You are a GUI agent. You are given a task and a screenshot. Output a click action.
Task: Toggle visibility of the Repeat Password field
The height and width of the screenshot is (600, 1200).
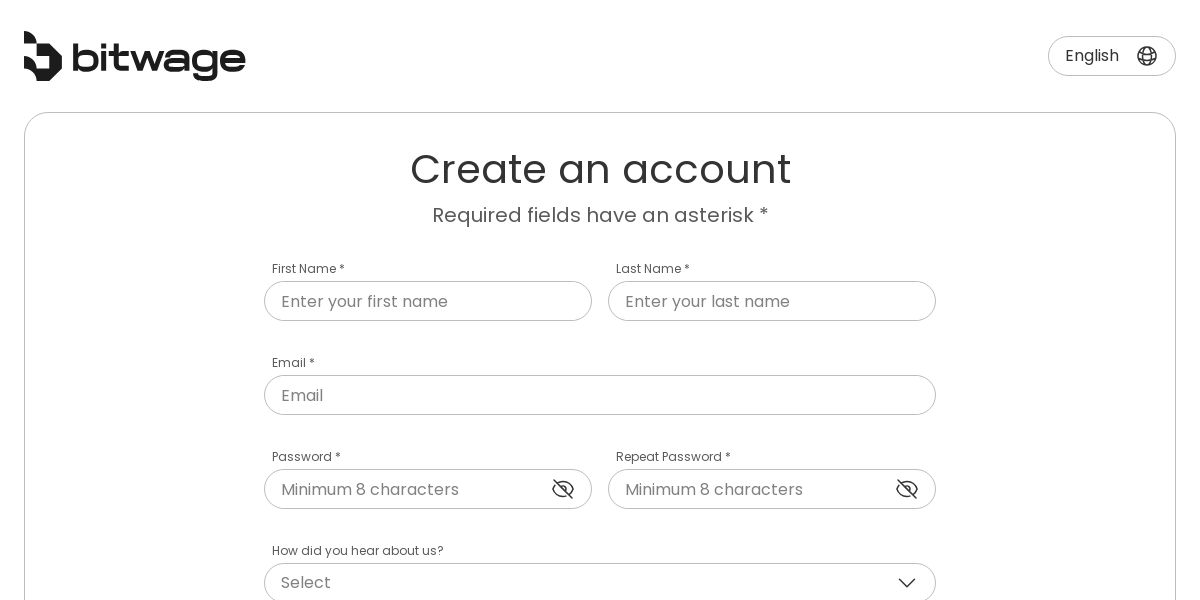pyautogui.click(x=907, y=489)
